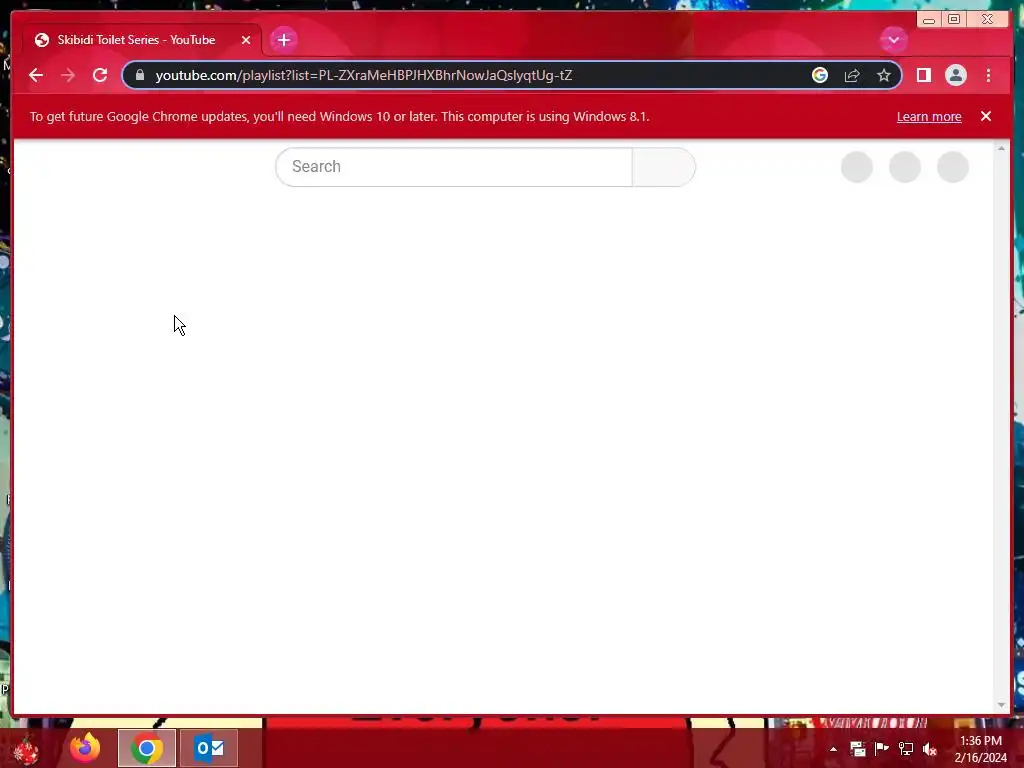Open Outlook from the taskbar

coord(209,748)
